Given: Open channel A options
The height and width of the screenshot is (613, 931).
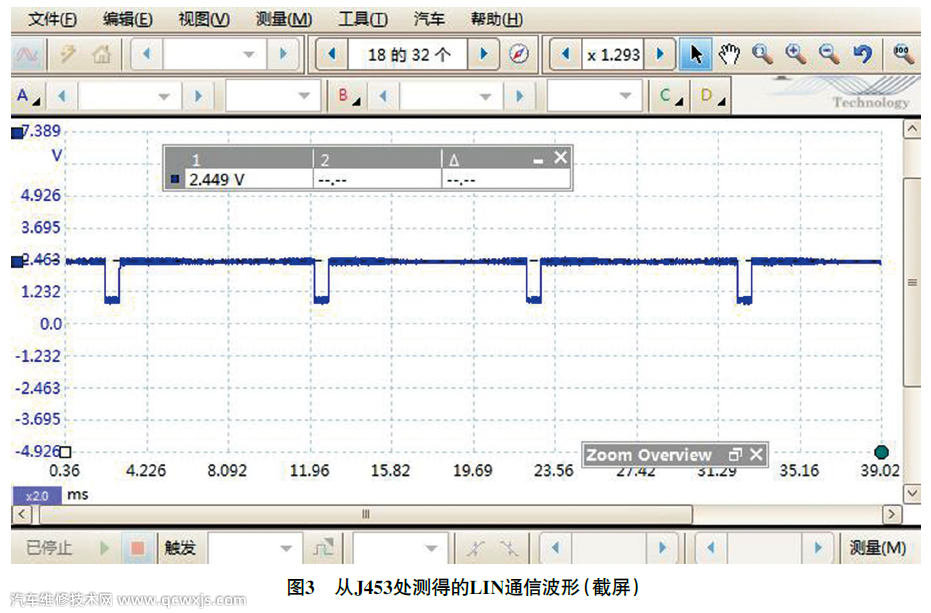Looking at the screenshot, I should point(27,96).
